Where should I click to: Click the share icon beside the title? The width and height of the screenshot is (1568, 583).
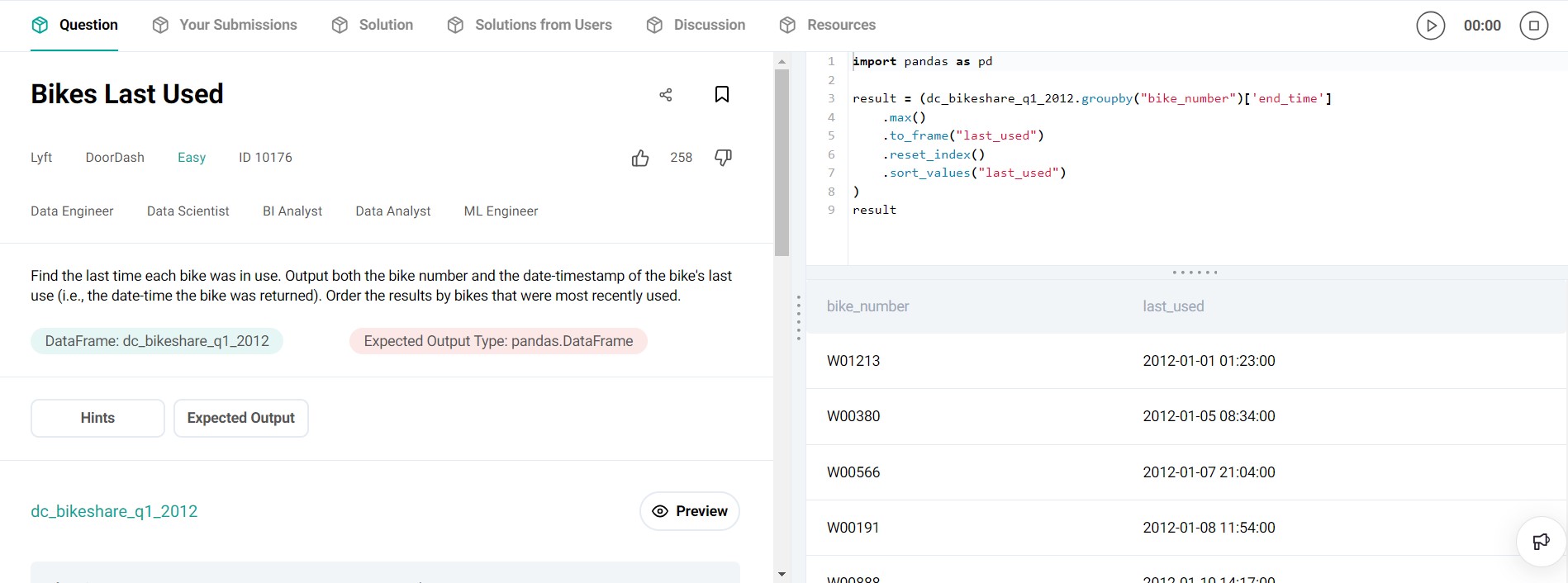click(x=665, y=95)
